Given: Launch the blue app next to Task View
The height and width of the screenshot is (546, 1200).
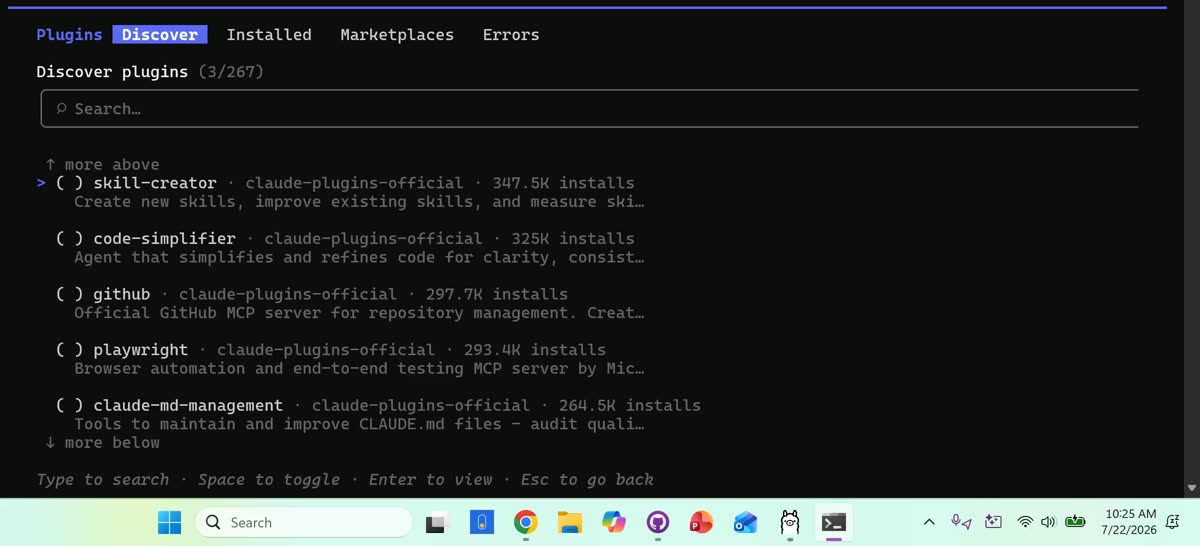Looking at the screenshot, I should [481, 522].
